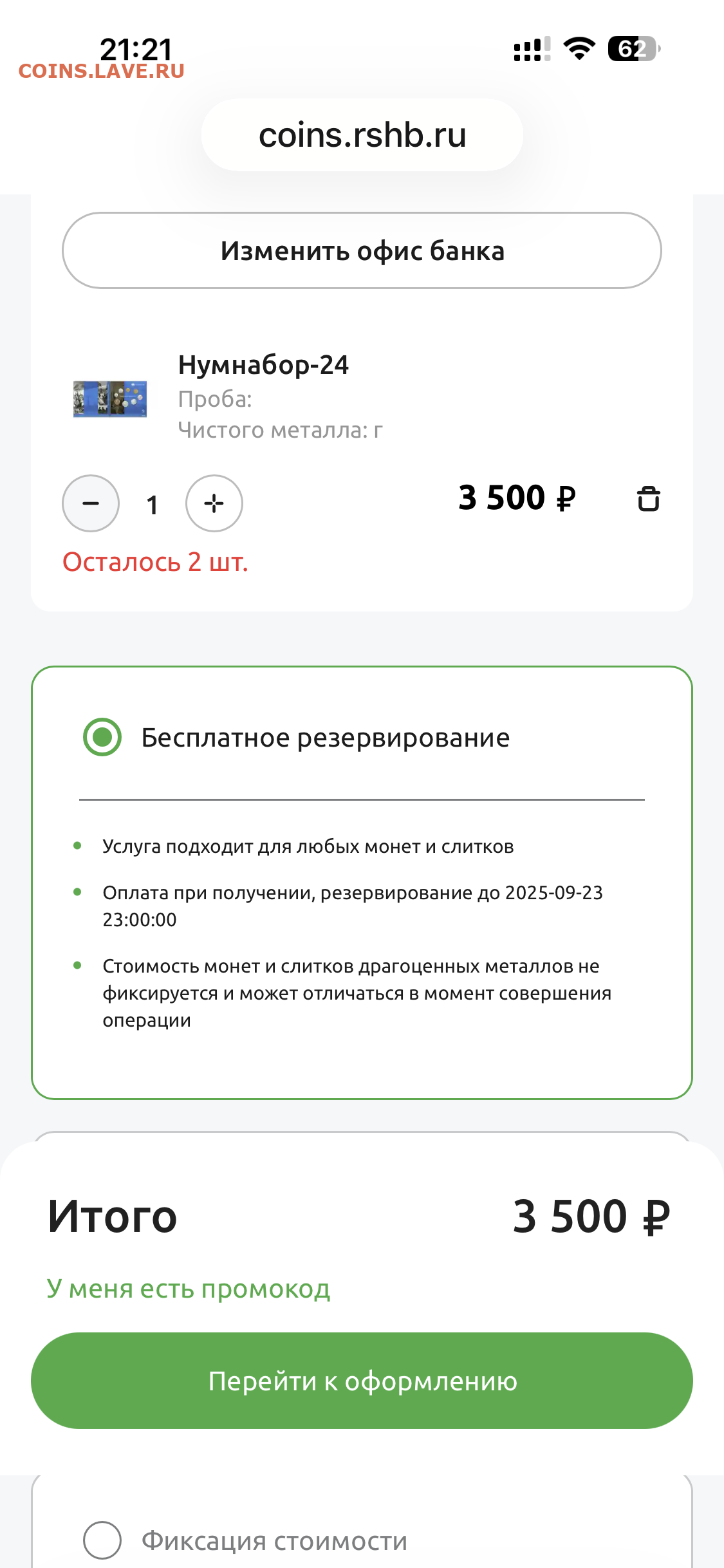The image size is (724, 1568).
Task: Tap the 21:21 clock in status bar
Action: 136,49
